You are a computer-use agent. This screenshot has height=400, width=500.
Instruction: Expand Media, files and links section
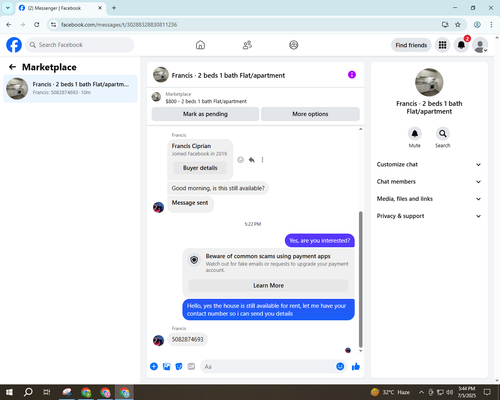click(429, 199)
